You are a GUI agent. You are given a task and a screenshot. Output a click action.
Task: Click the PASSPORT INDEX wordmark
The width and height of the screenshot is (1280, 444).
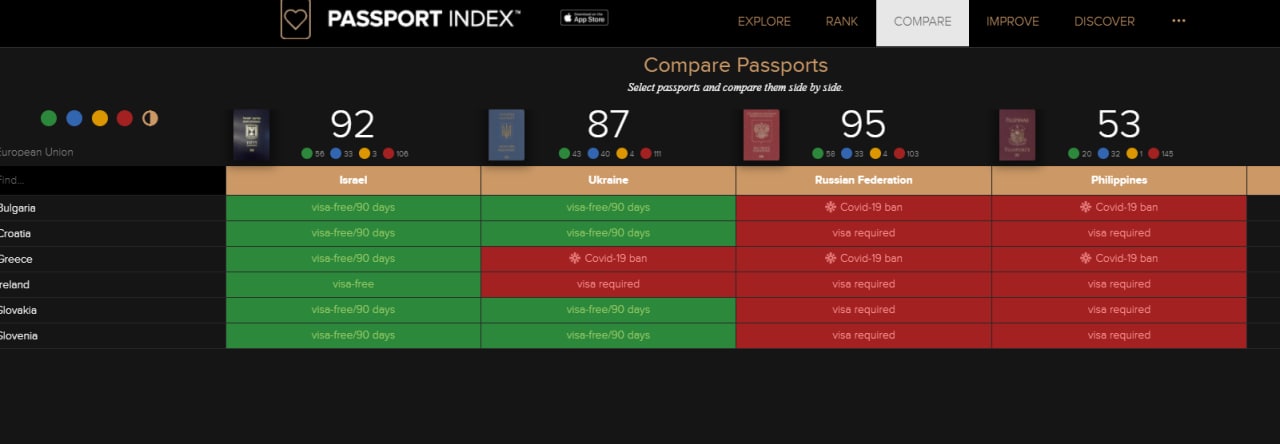[x=423, y=19]
